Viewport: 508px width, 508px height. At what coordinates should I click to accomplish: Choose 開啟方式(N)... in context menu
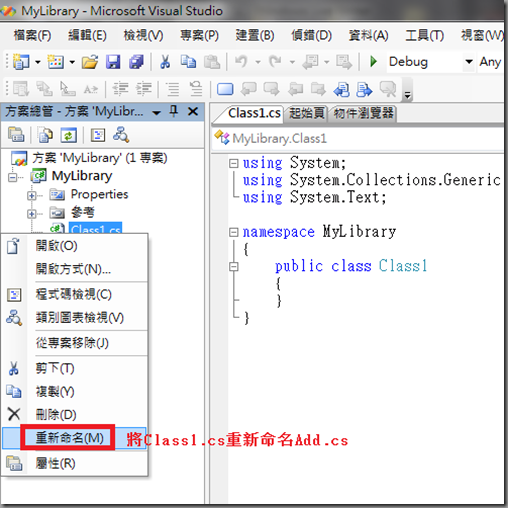pyautogui.click(x=74, y=268)
